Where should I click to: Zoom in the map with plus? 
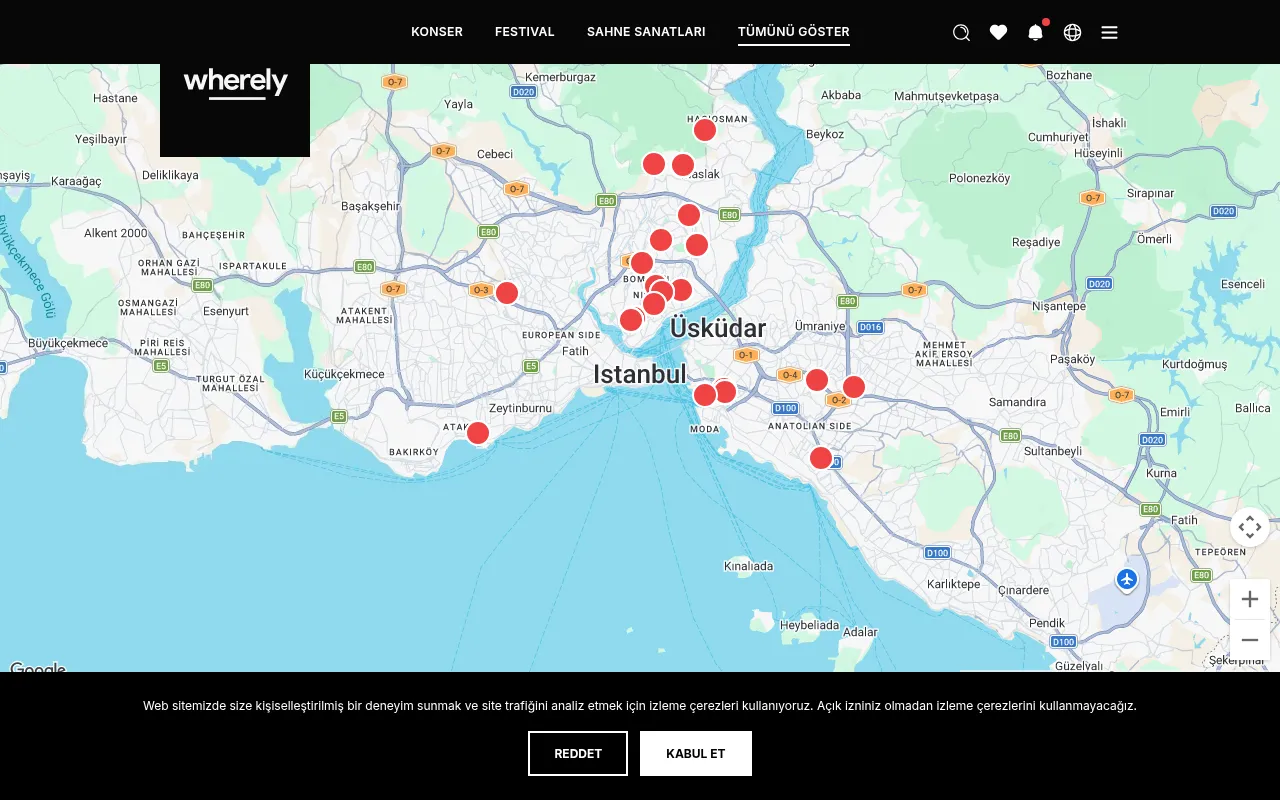click(x=1250, y=600)
